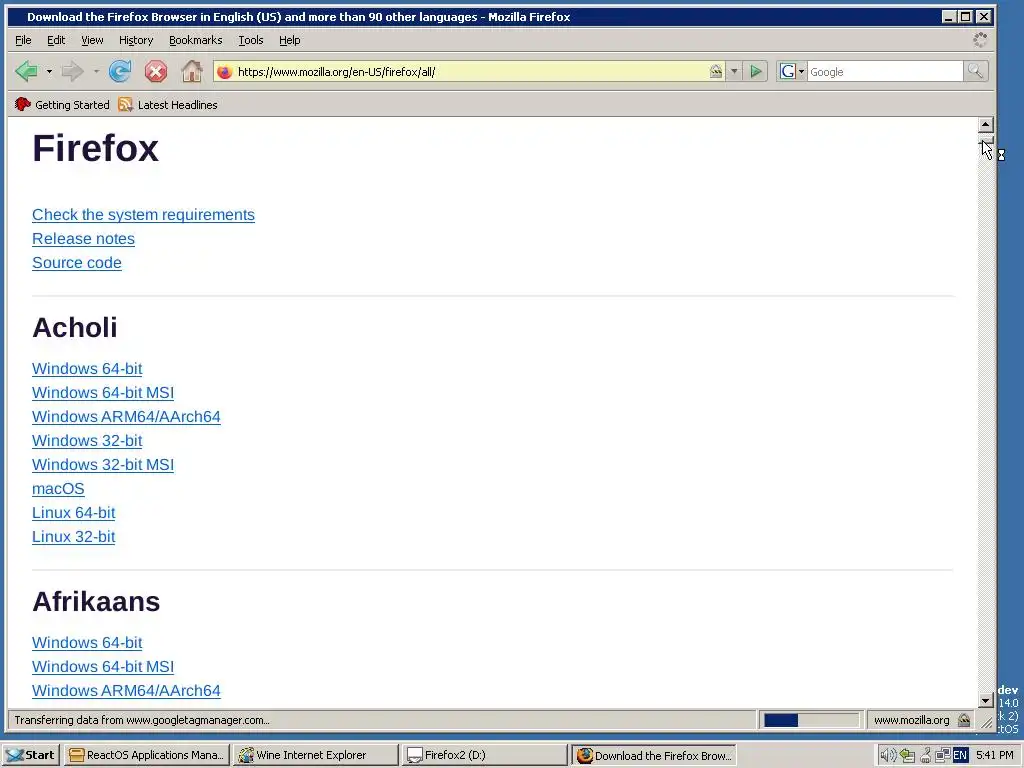
Task: Click the lock icon in the address bar
Action: tap(716, 71)
